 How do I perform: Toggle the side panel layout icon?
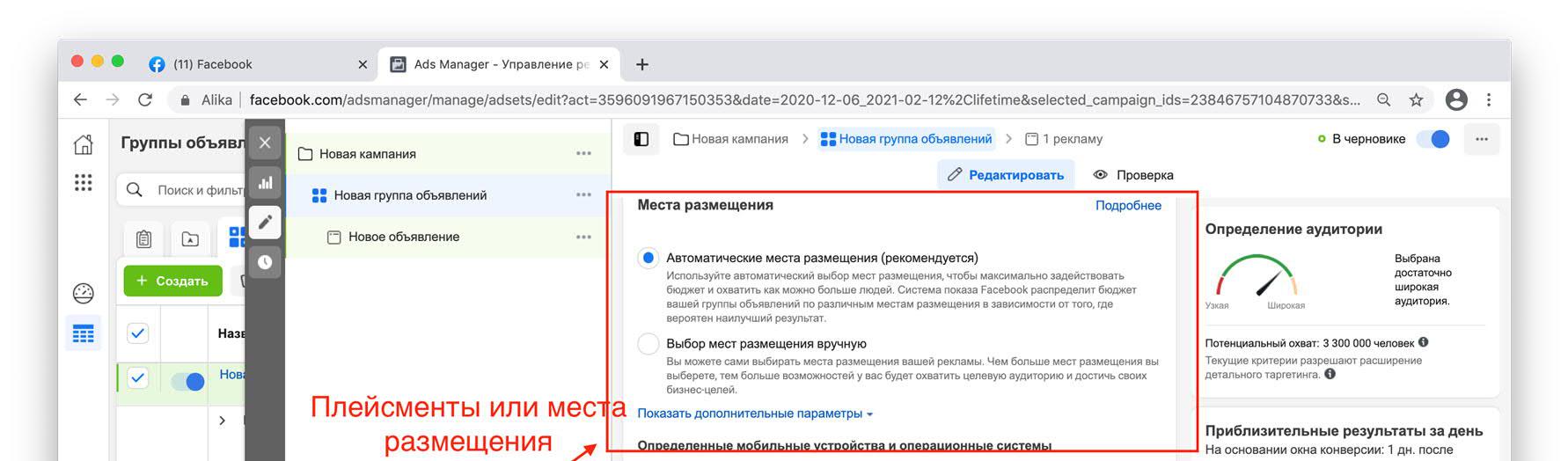coord(641,139)
